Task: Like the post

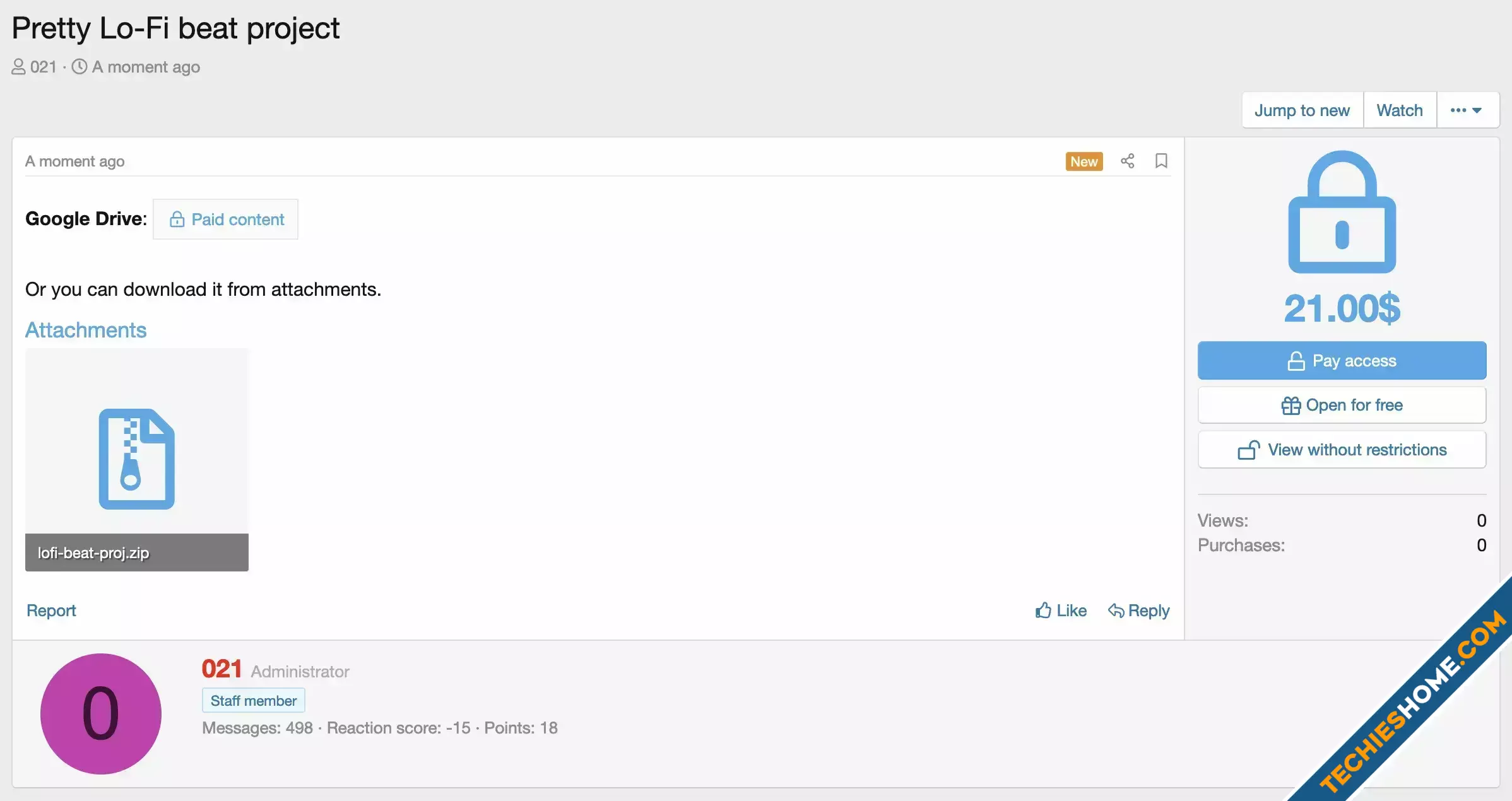Action: 1061,611
